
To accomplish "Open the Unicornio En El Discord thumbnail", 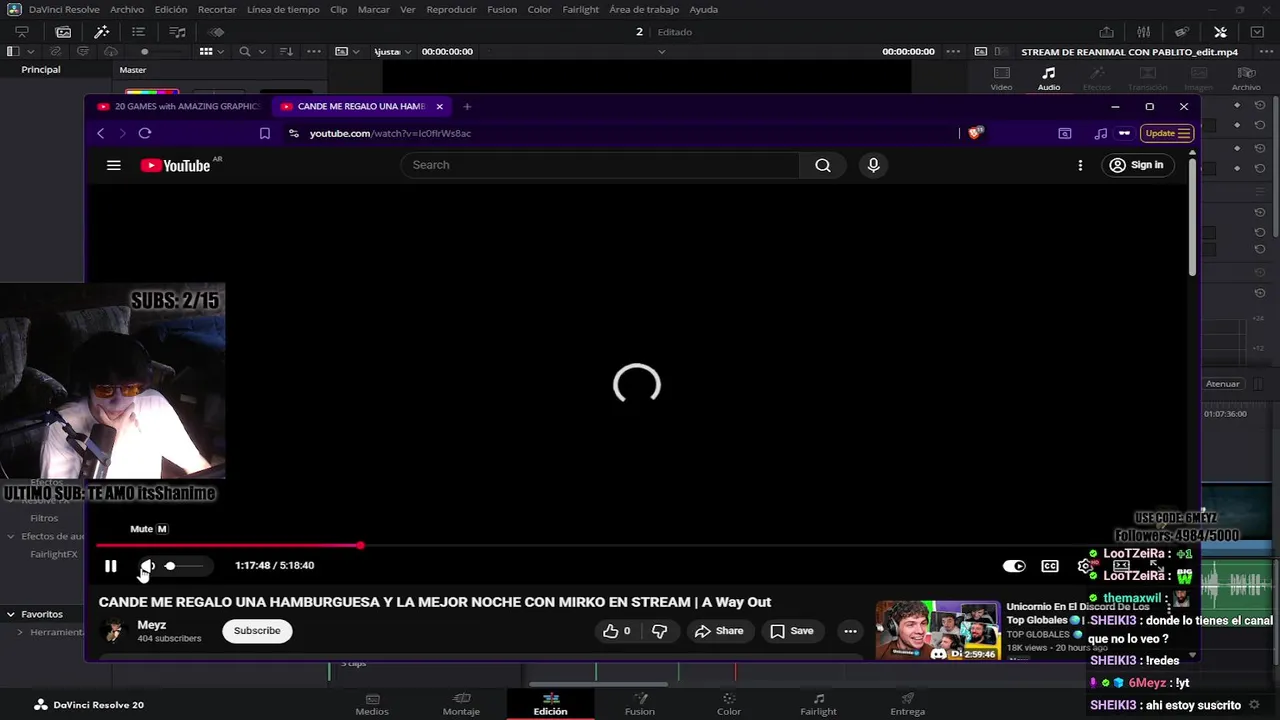I will tap(937, 630).
